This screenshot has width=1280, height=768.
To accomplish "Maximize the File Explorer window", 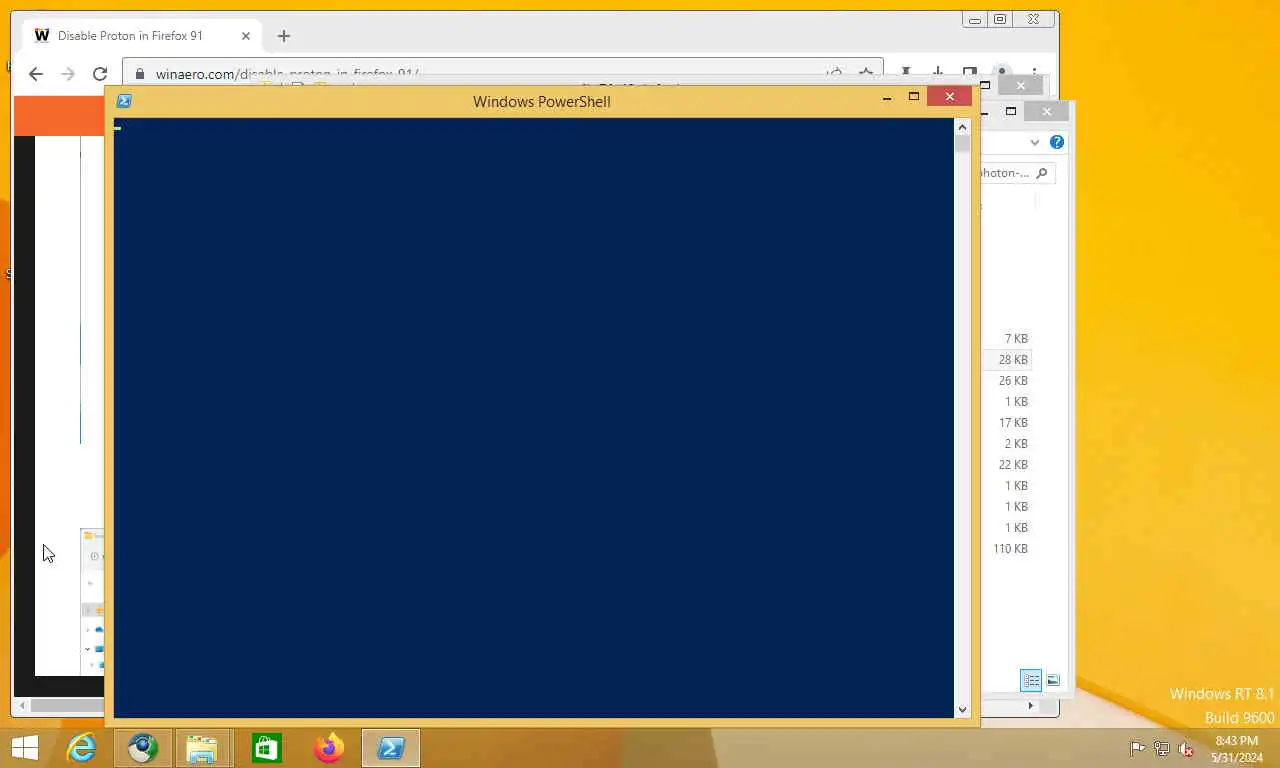I will click(x=1011, y=111).
